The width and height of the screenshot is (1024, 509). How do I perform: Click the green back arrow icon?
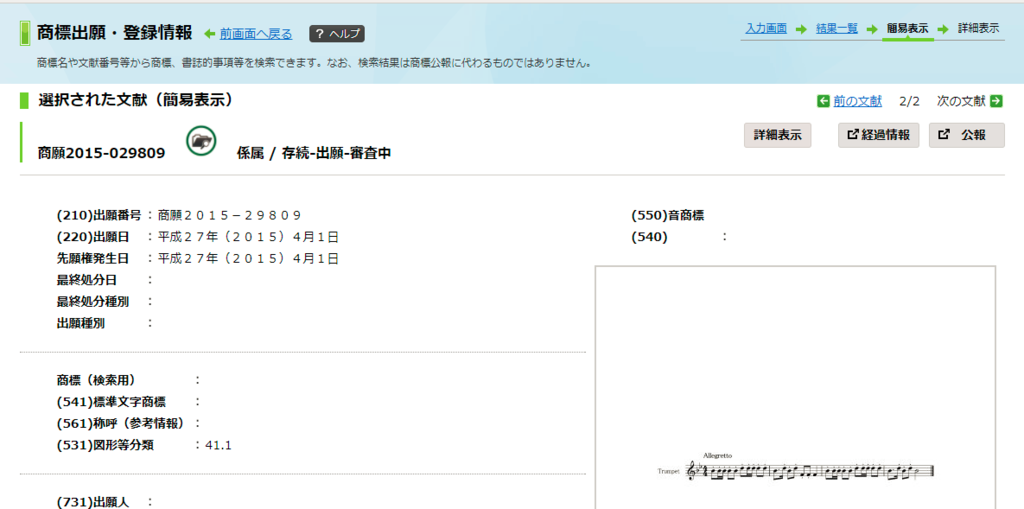click(x=210, y=34)
